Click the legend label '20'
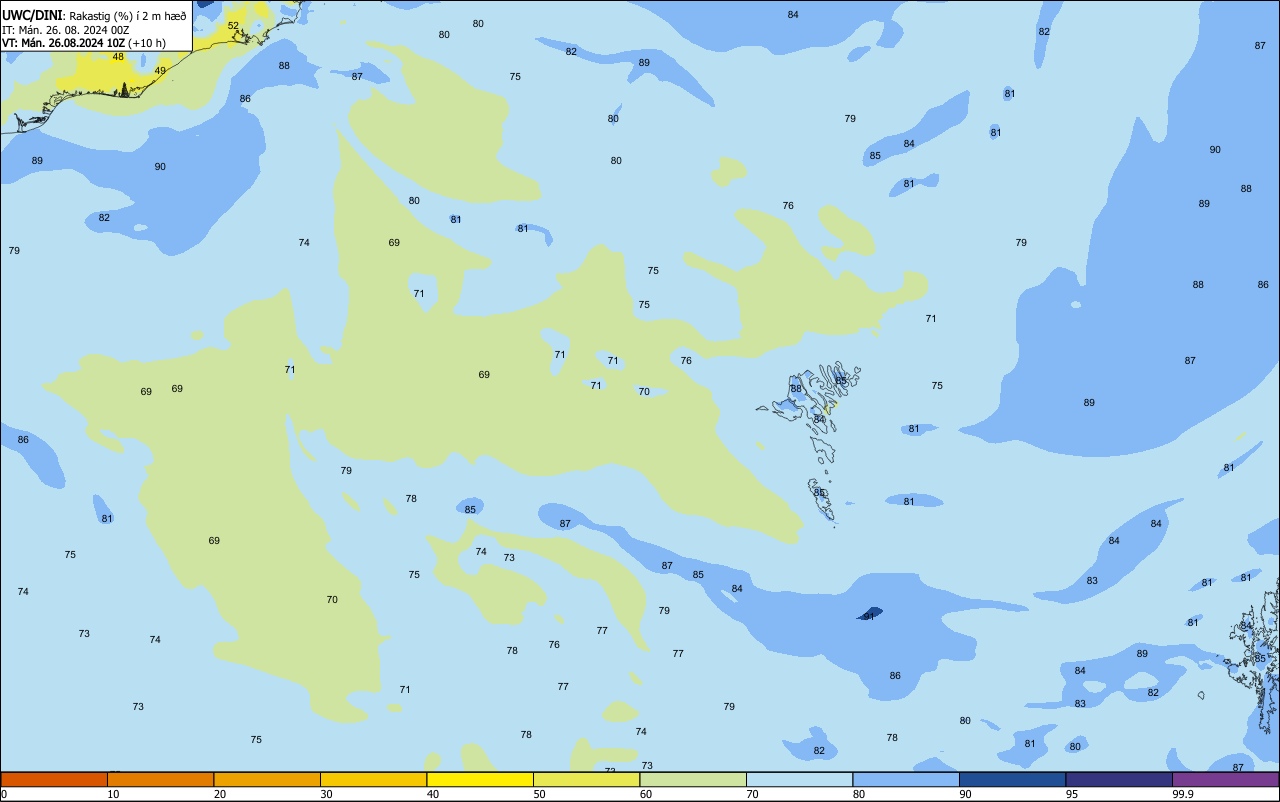 pyautogui.click(x=220, y=794)
